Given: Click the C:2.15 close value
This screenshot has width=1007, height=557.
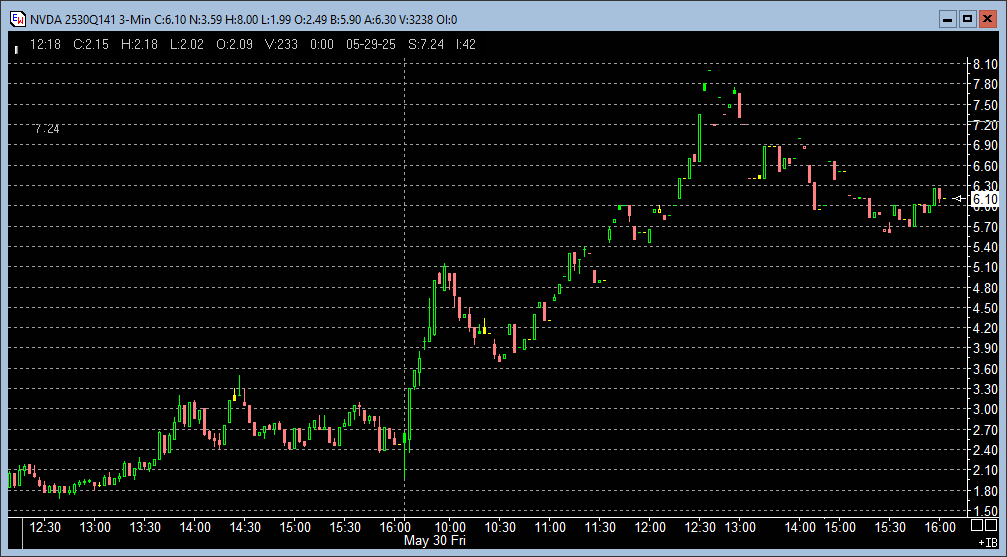Looking at the screenshot, I should (x=91, y=44).
